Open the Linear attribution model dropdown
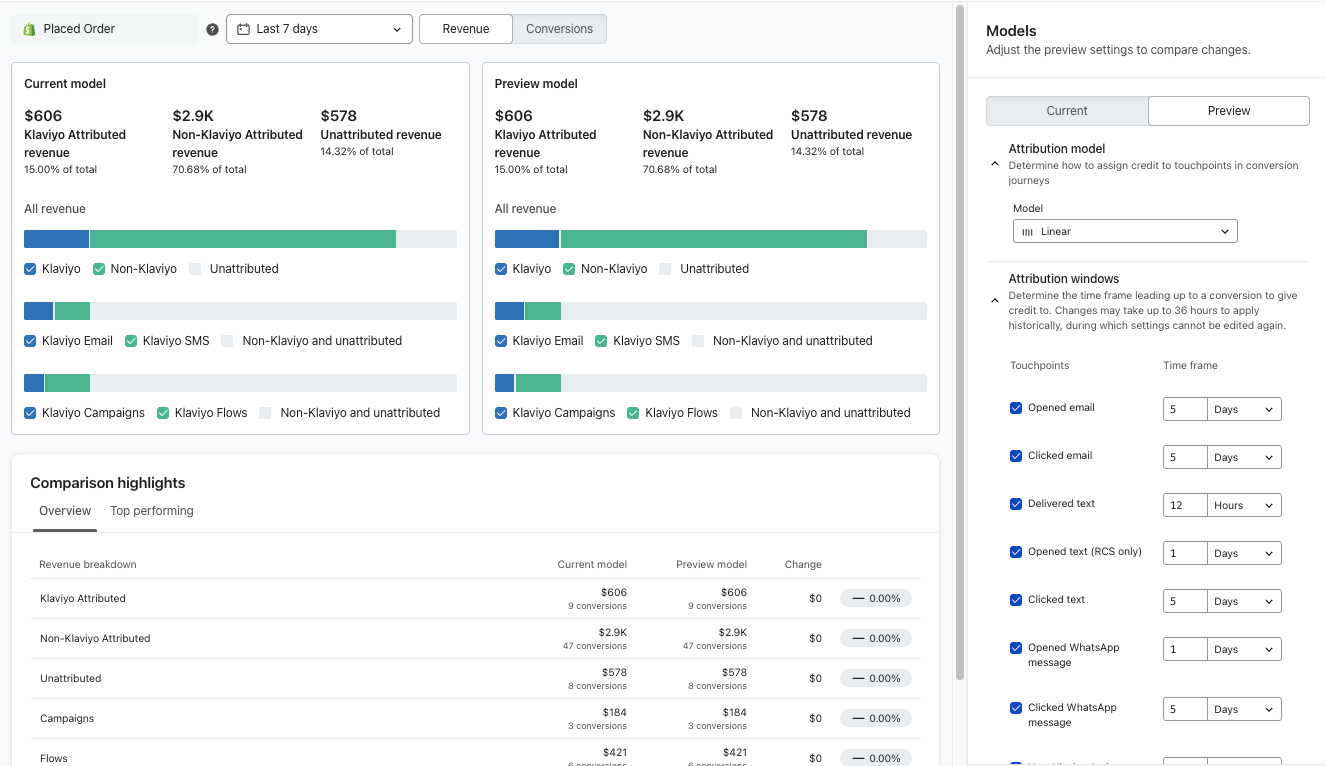Image resolution: width=1326 pixels, height=766 pixels. pos(1125,232)
